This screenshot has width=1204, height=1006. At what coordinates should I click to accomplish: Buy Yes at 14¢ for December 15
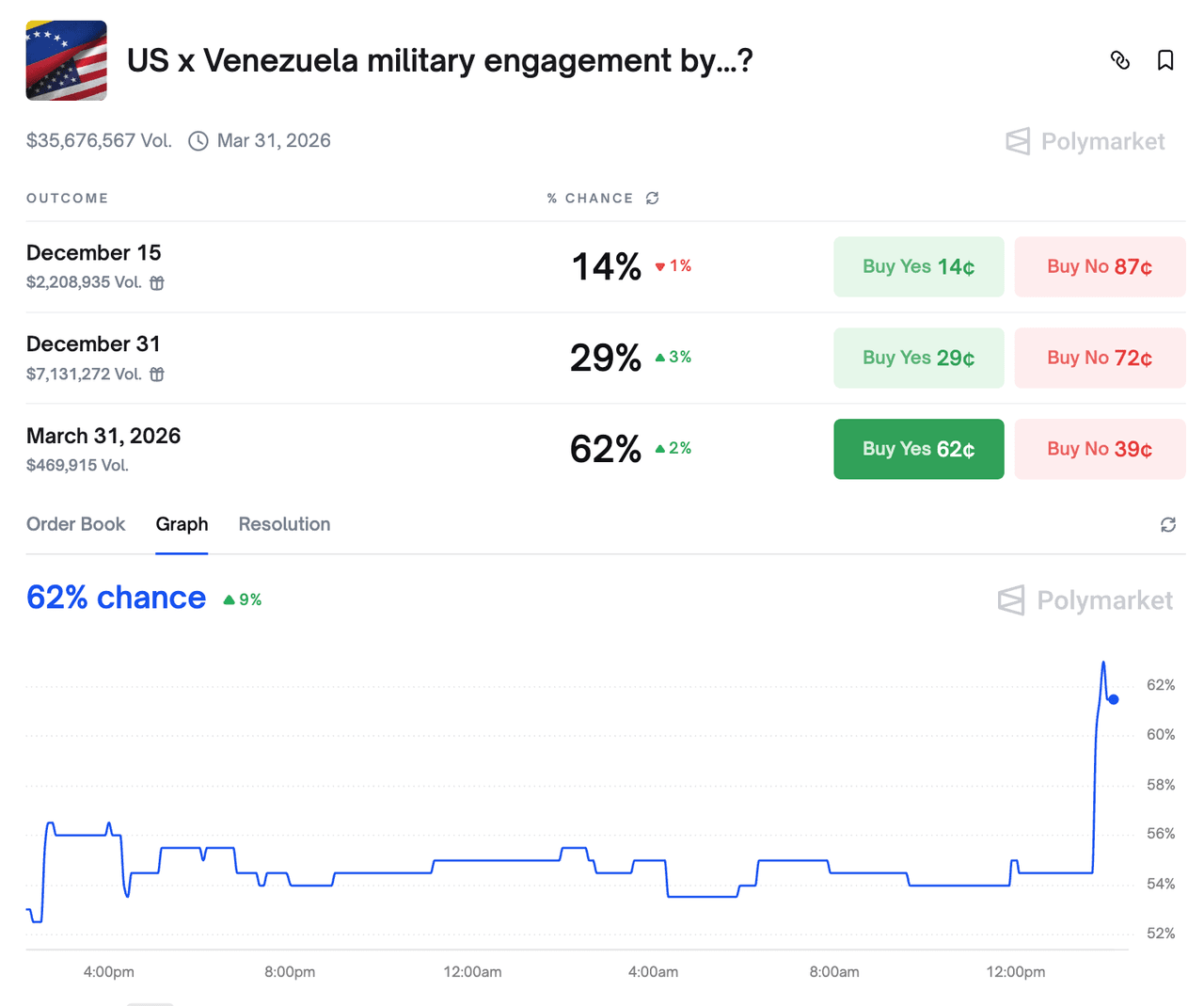(x=918, y=266)
